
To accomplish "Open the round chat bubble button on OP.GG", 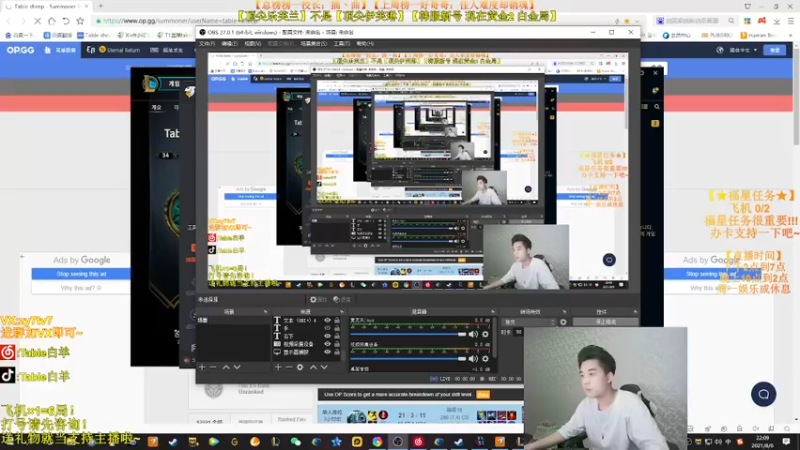I will (x=763, y=394).
